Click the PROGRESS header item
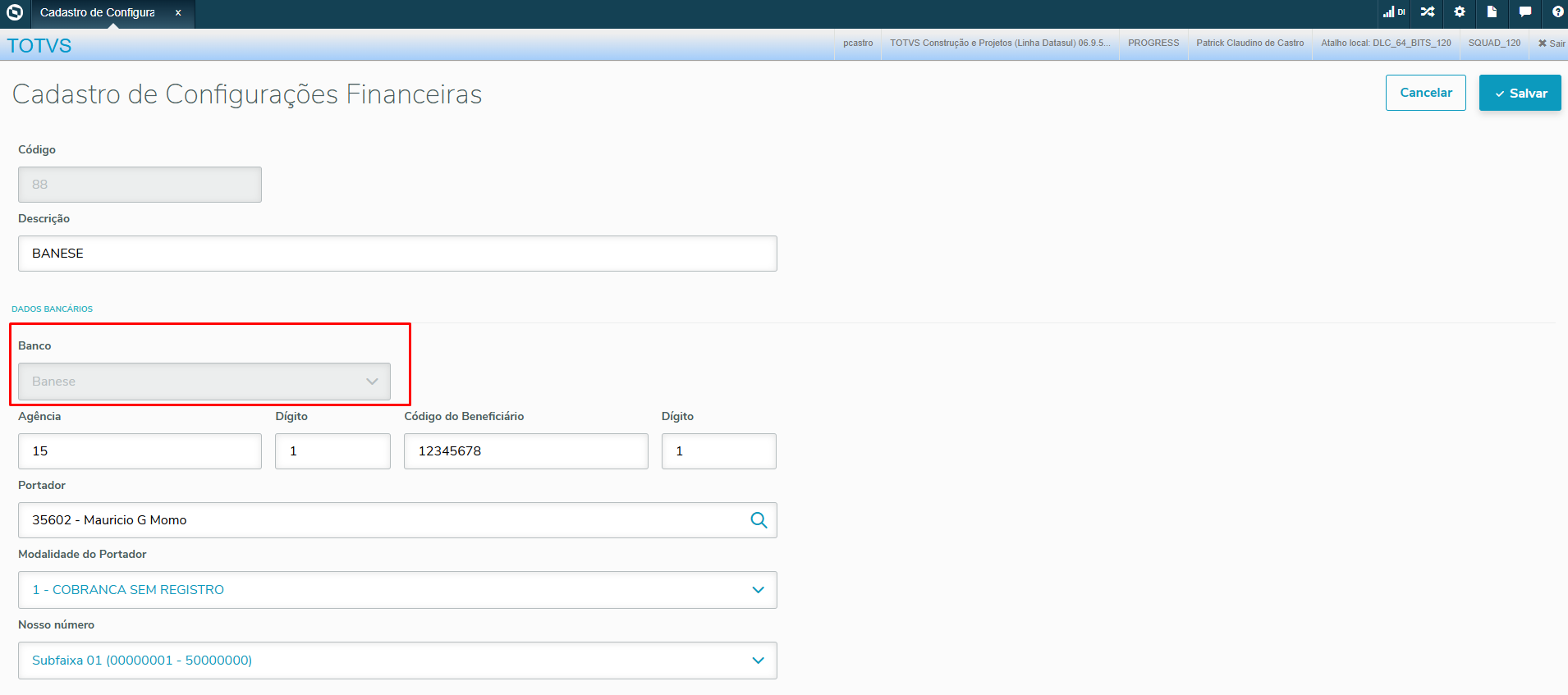Image resolution: width=1568 pixels, height=695 pixels. click(x=1153, y=43)
